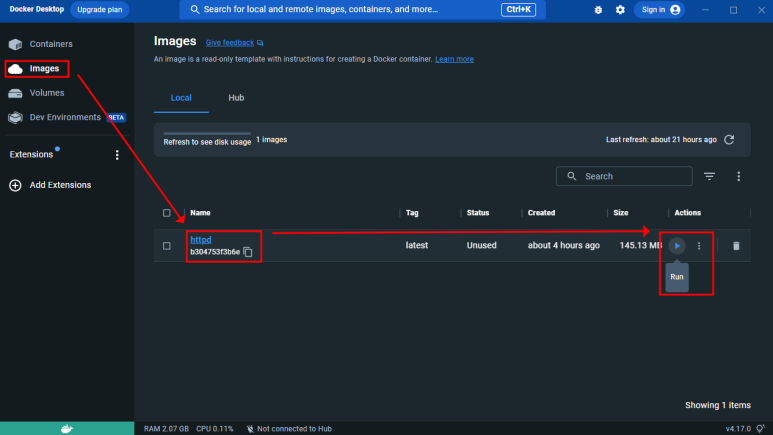Click the CPU 0.11% status entry
773x435 pixels.
pos(214,429)
